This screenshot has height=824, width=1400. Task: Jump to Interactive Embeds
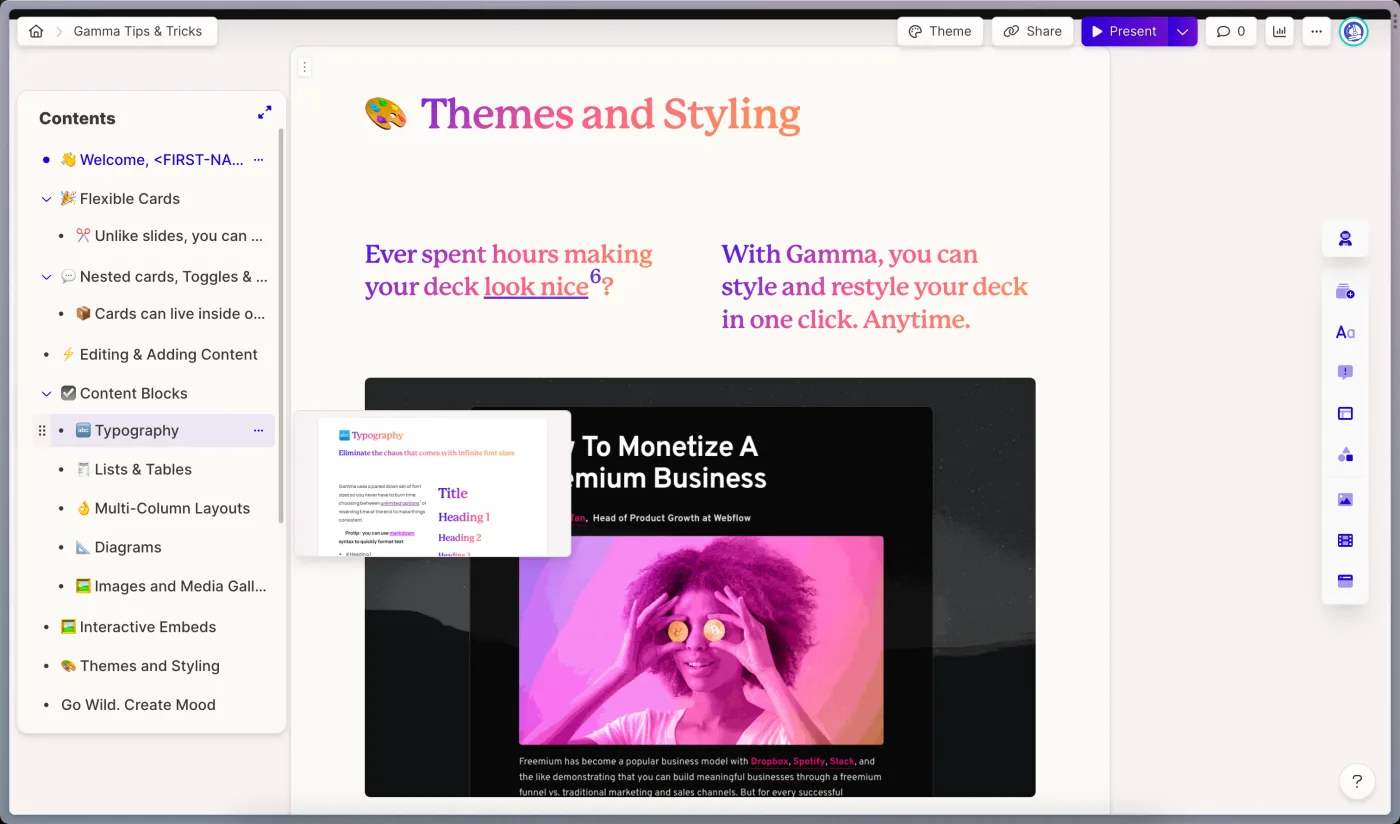138,627
